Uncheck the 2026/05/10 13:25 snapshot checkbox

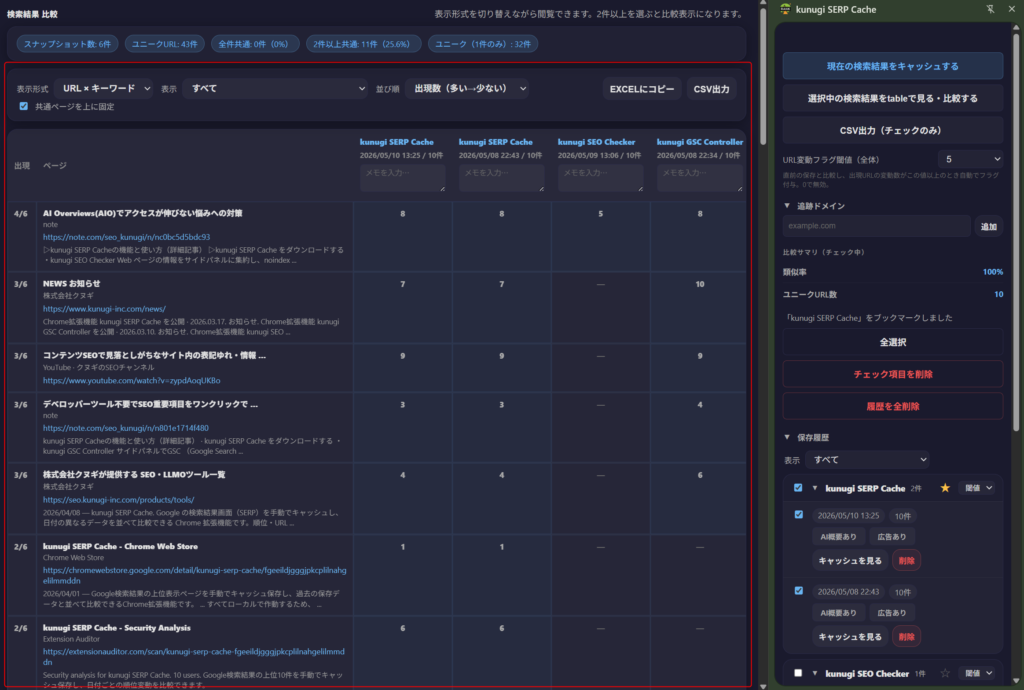799,514
